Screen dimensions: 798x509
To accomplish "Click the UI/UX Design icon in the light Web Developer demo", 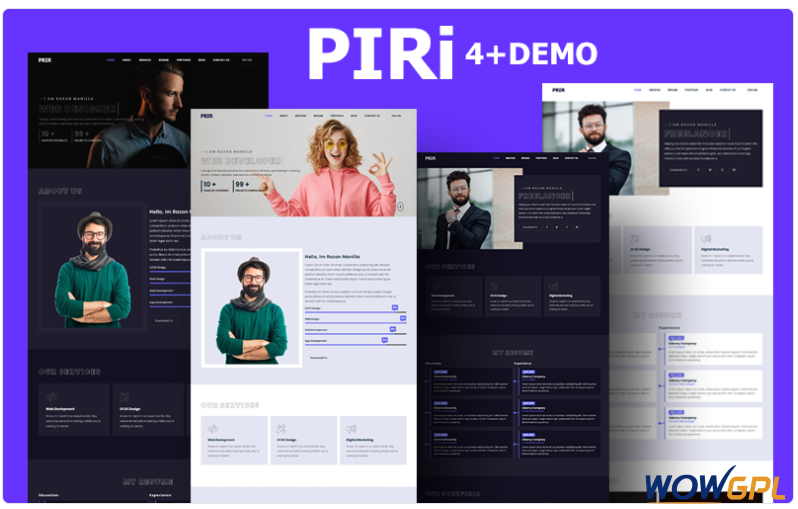I will tap(281, 429).
